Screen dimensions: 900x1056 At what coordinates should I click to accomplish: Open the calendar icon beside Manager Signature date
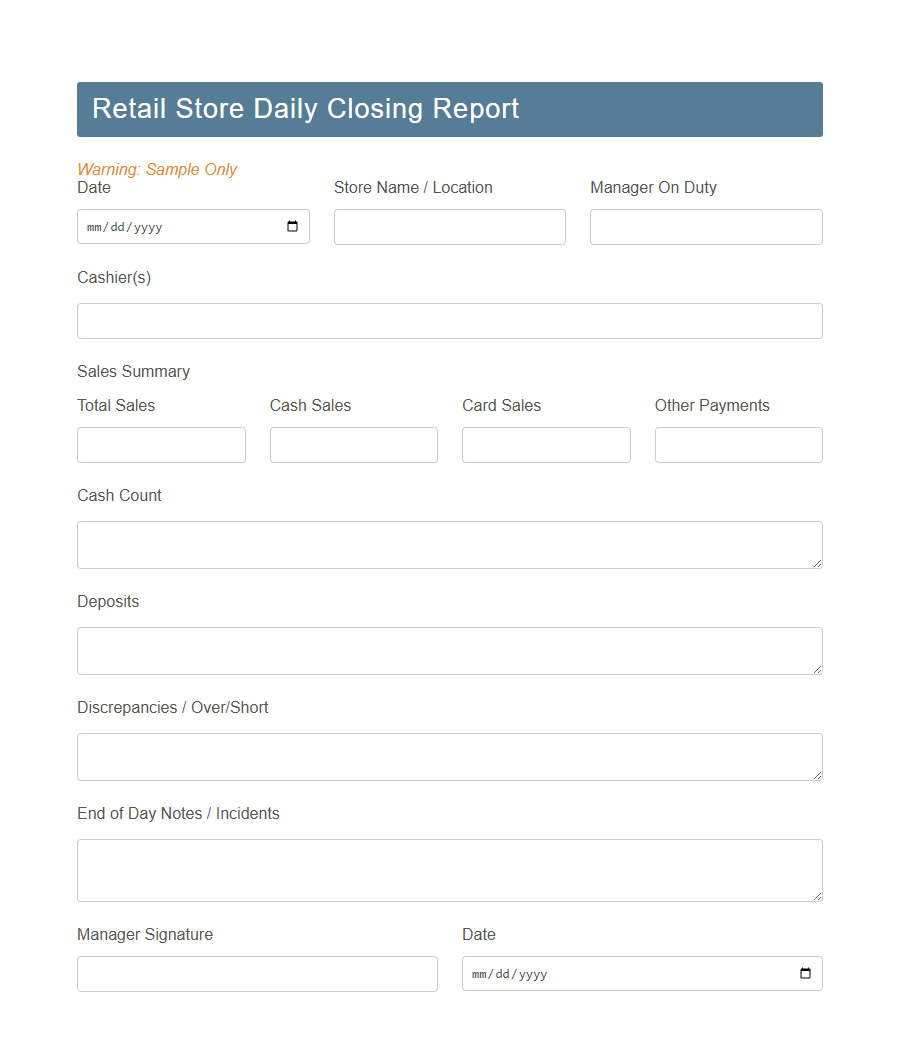tap(806, 973)
